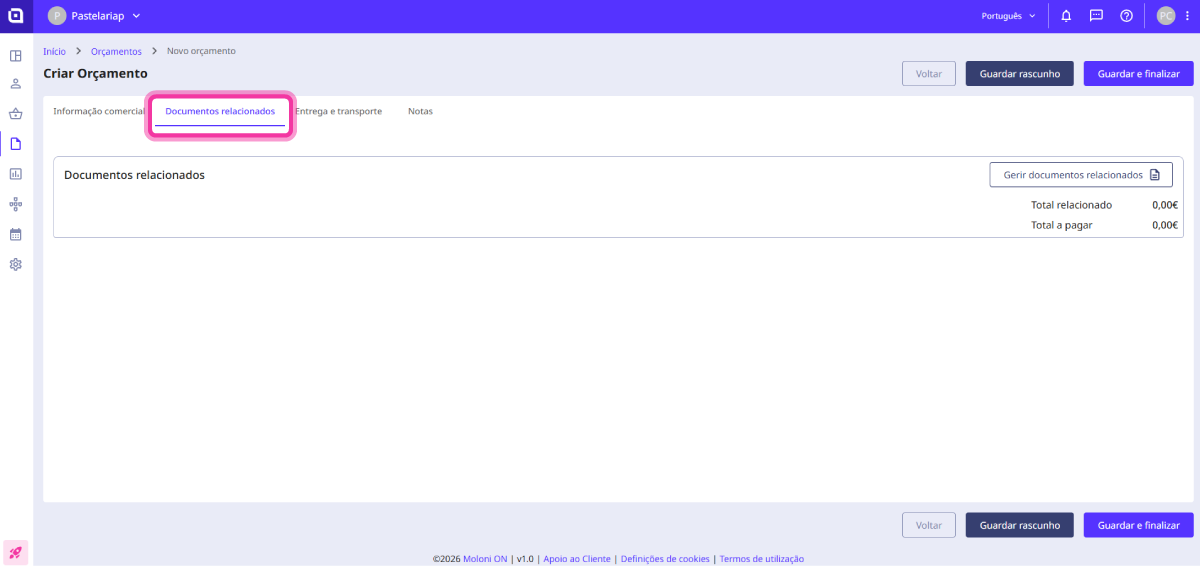
Task: Click top Guardar e finalizar button
Action: pos(1138,74)
